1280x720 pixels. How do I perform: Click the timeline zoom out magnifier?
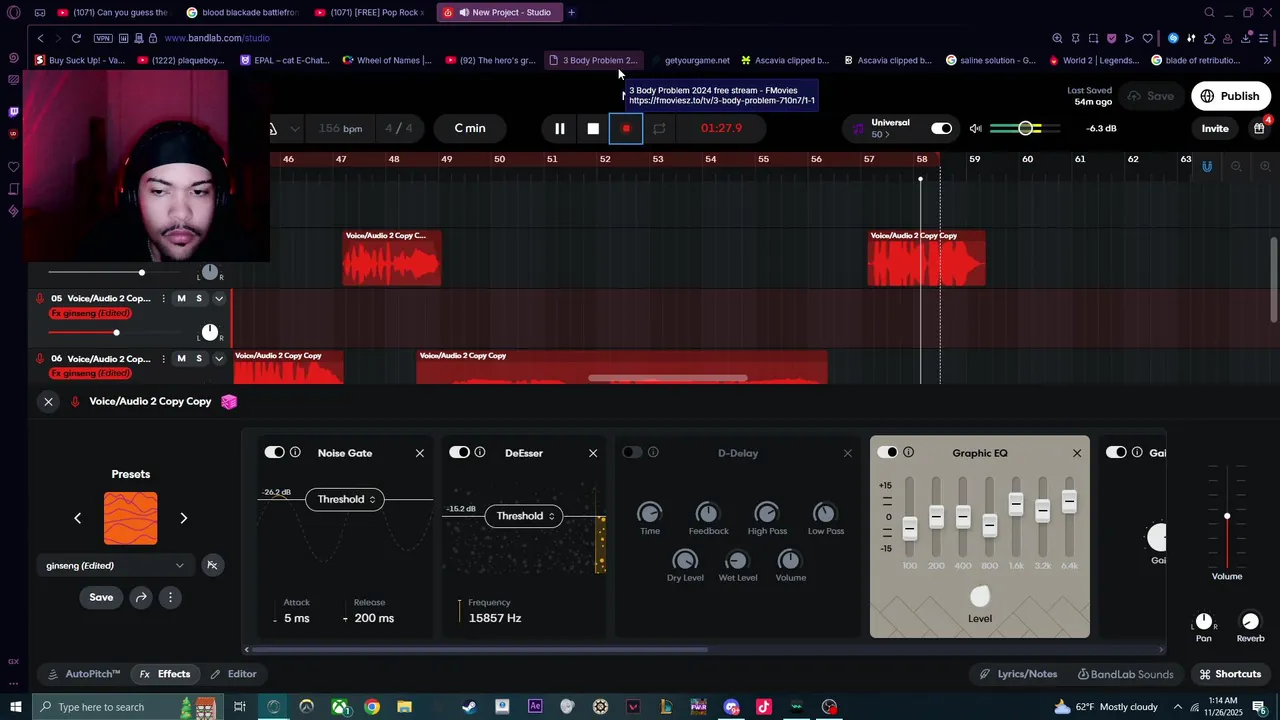[1236, 166]
